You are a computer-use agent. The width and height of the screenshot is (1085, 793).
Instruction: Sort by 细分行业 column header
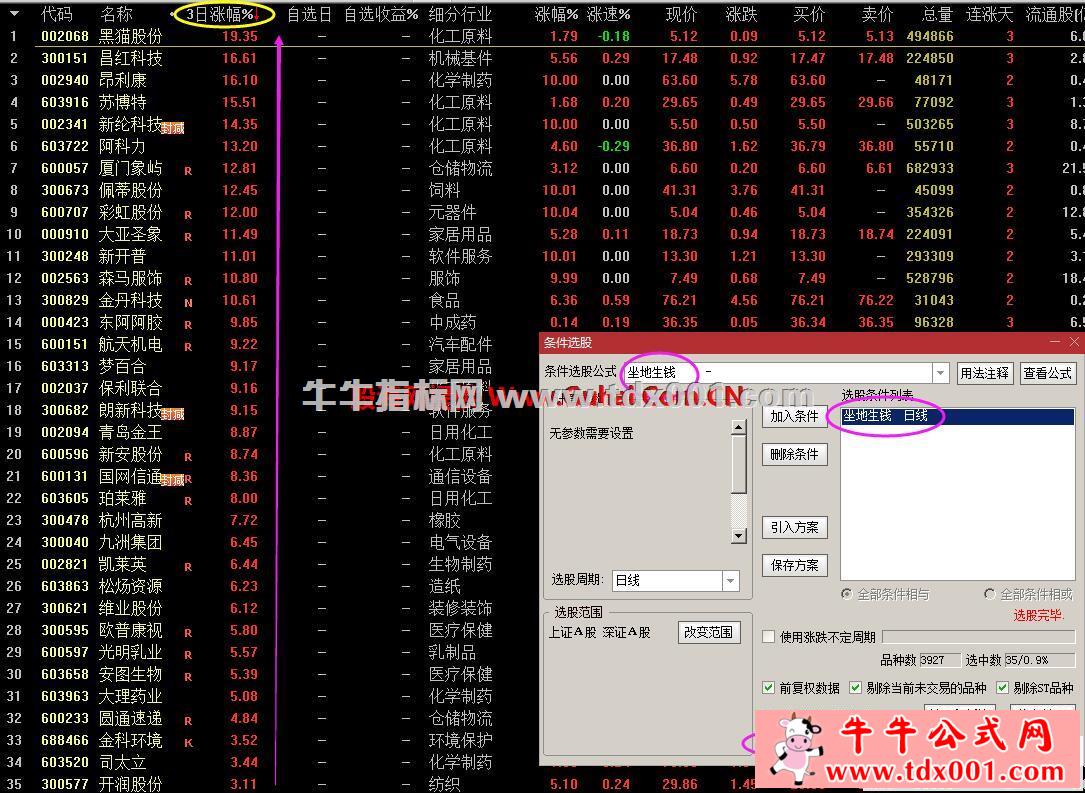[460, 14]
